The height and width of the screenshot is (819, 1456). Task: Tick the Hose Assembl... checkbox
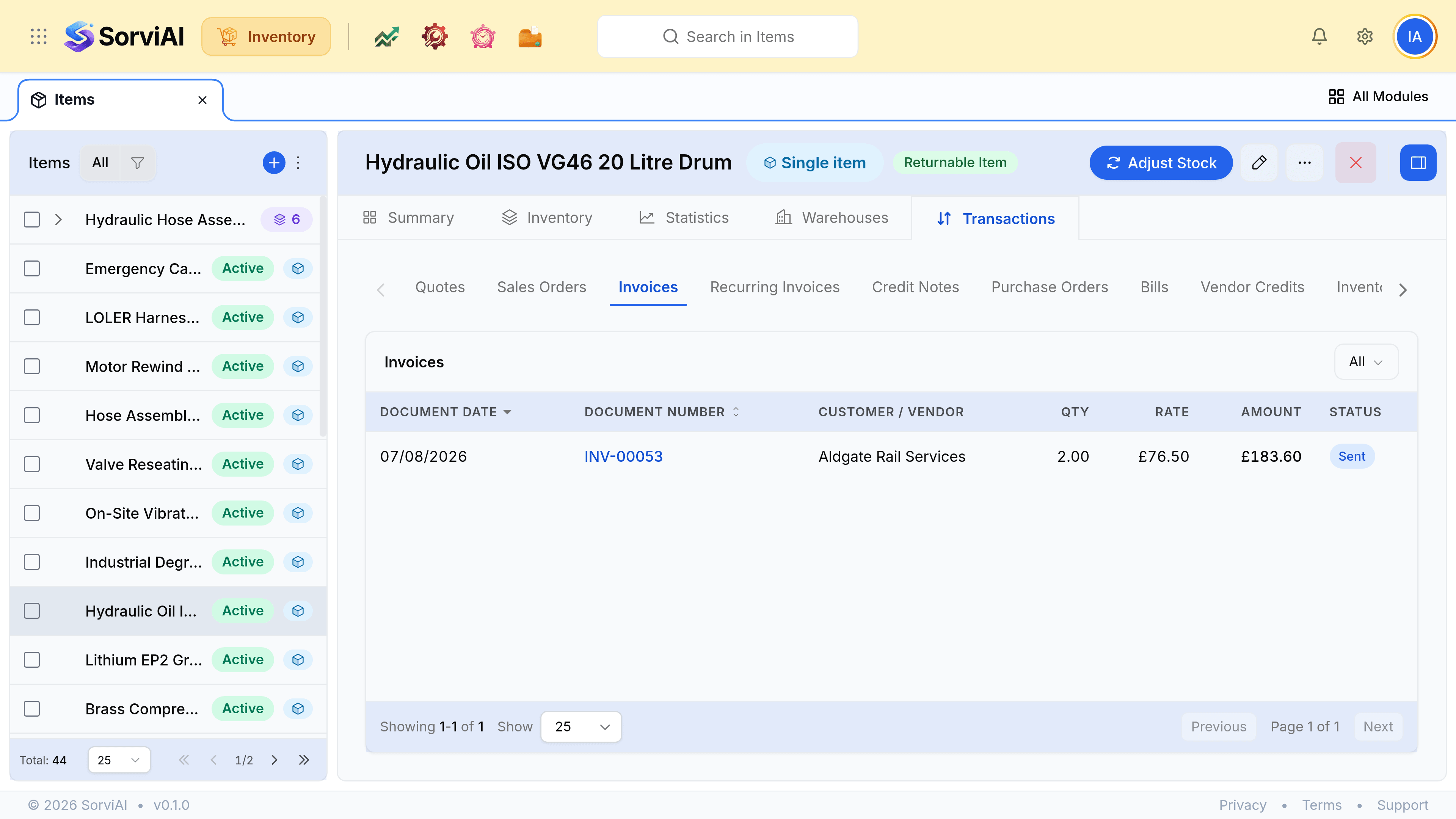coord(32,415)
